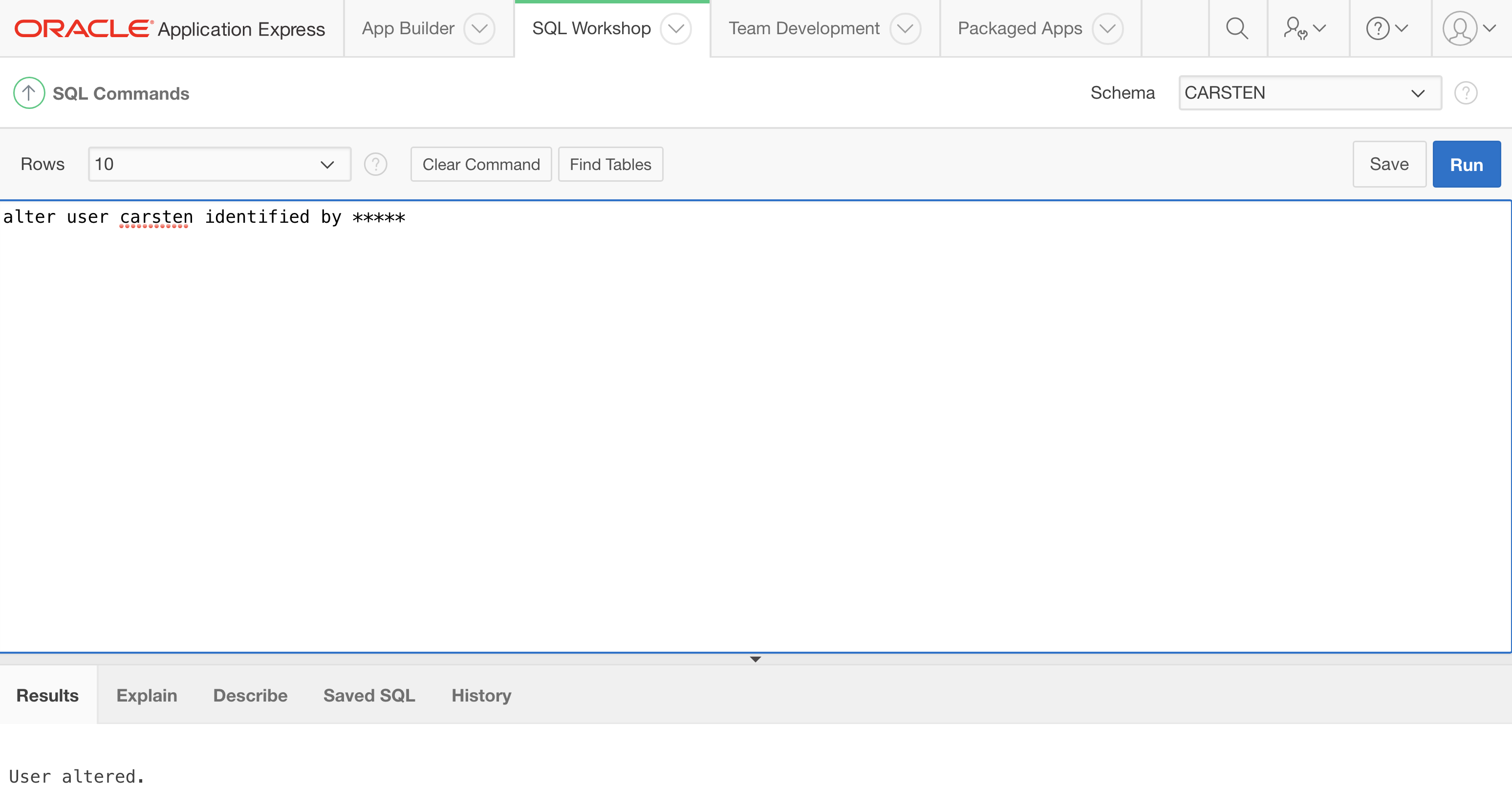Viewport: 1512px width, 810px height.
Task: Click the Oracle Application Express logo
Action: click(170, 28)
